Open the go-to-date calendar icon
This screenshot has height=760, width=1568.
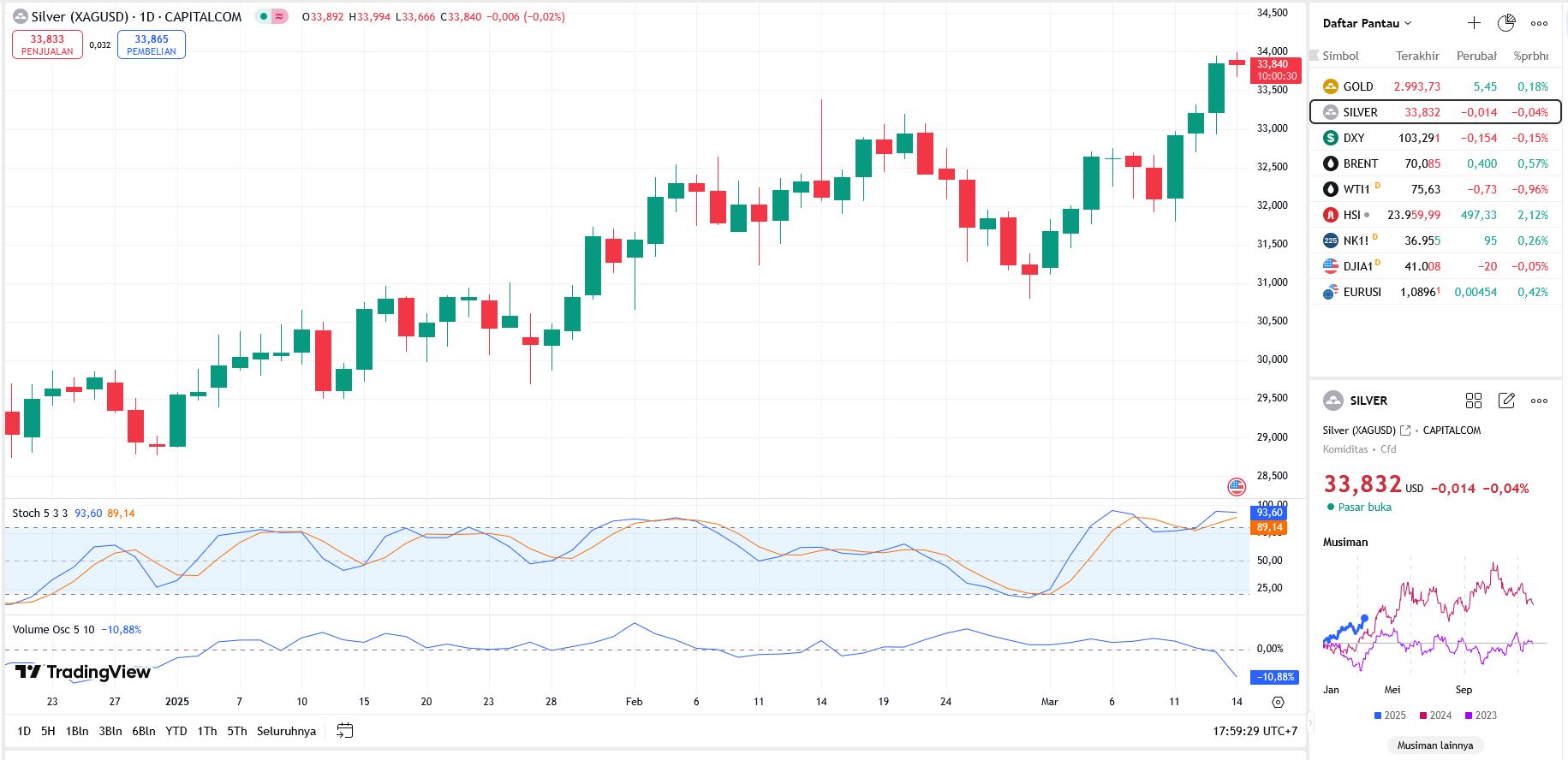click(345, 731)
